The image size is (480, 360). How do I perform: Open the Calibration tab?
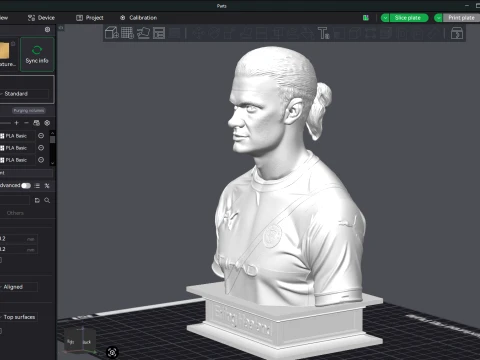[x=138, y=18]
